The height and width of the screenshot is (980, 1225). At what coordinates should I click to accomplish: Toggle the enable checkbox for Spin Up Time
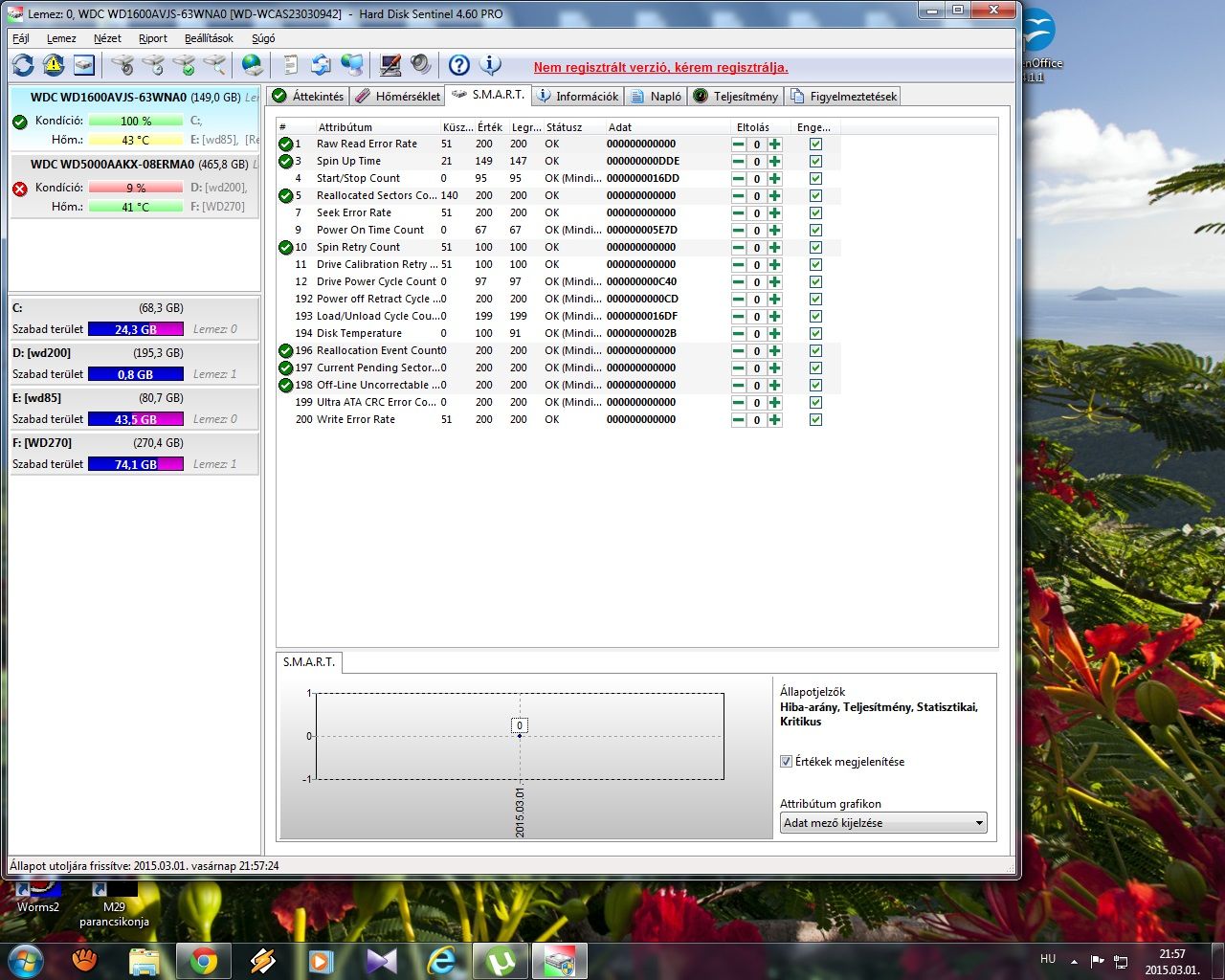tap(815, 162)
